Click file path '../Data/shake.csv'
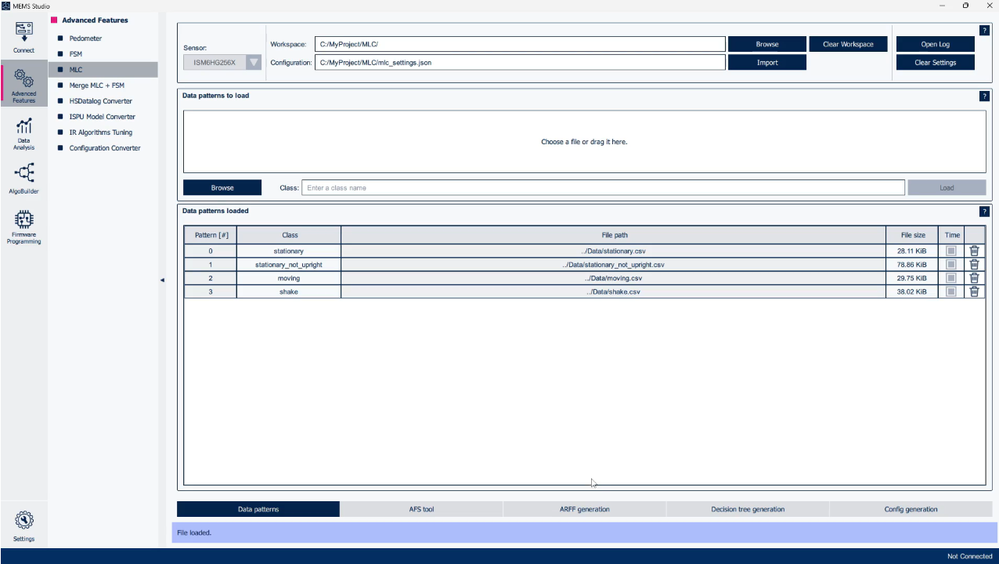Screen dimensions: 999x564 [614, 292]
